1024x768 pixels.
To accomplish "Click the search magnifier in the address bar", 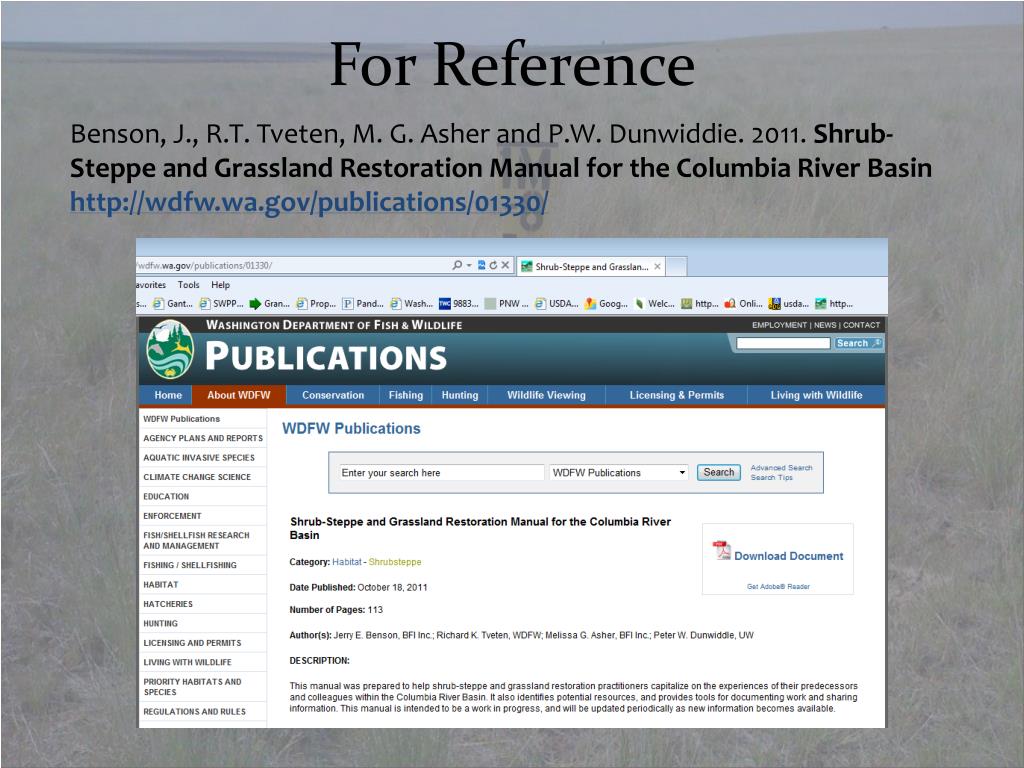I will [x=457, y=265].
